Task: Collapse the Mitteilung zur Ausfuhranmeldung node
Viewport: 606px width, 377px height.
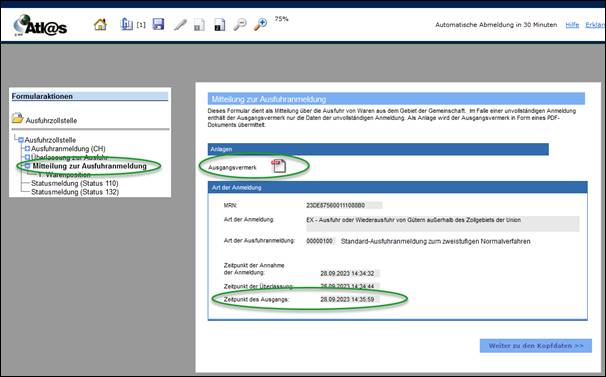Action: [x=27, y=166]
